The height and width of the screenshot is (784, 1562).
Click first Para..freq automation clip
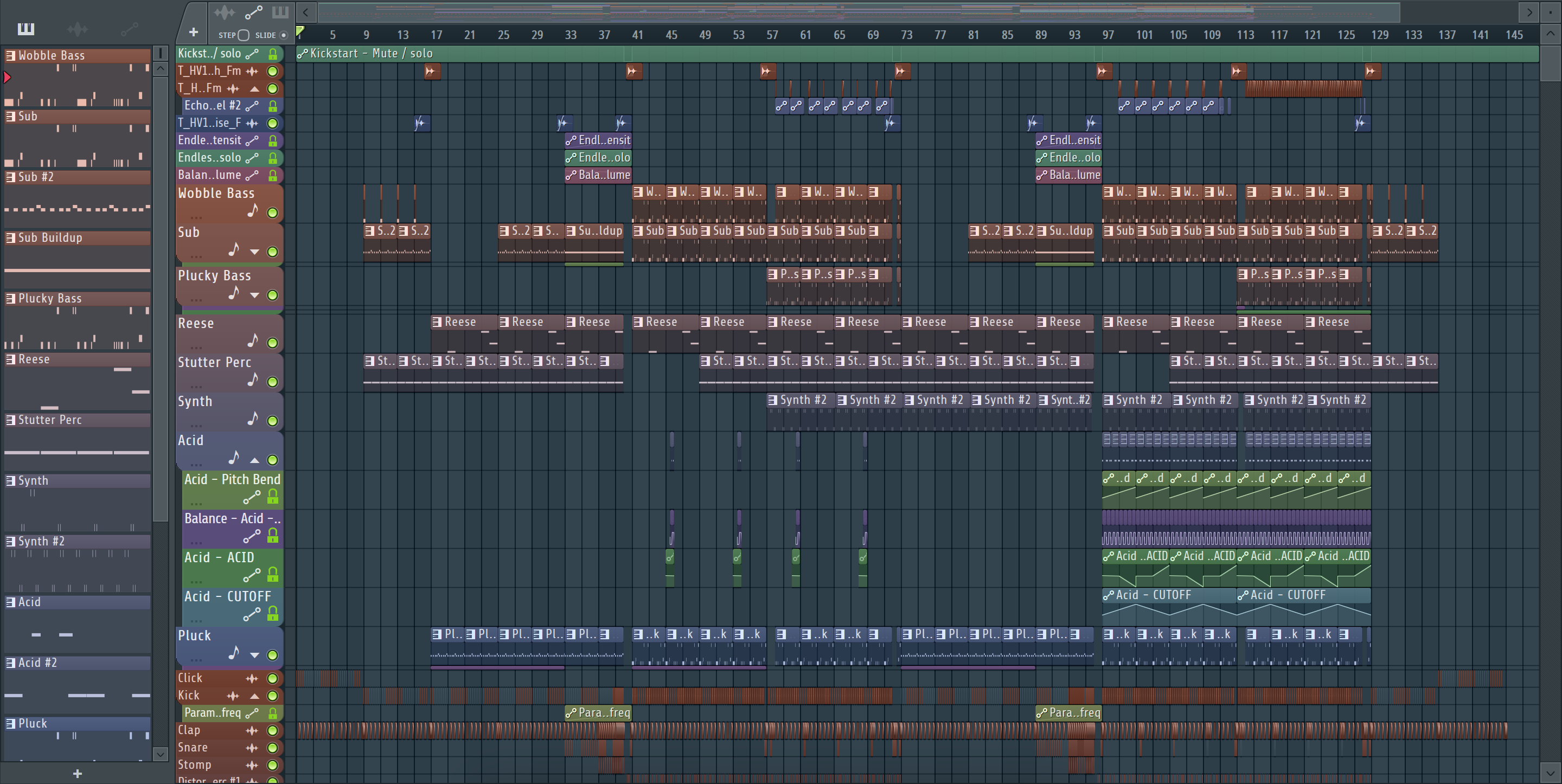click(x=598, y=713)
